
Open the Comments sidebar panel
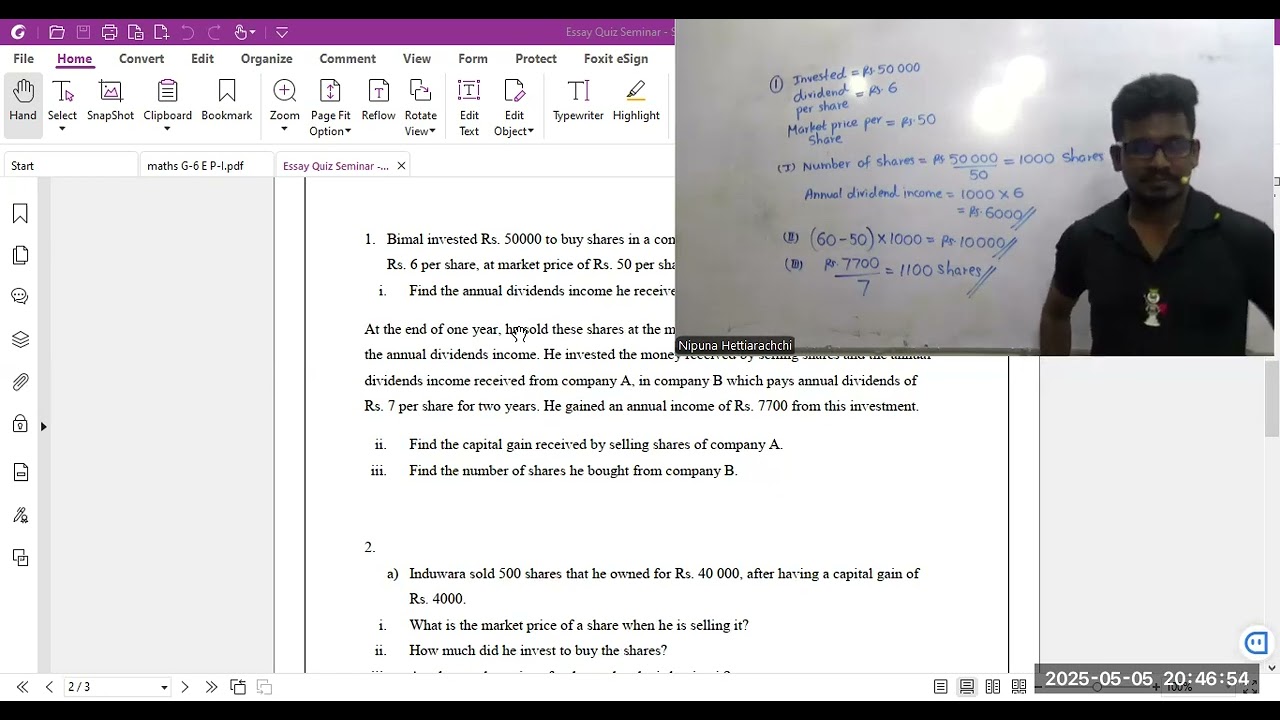20,297
